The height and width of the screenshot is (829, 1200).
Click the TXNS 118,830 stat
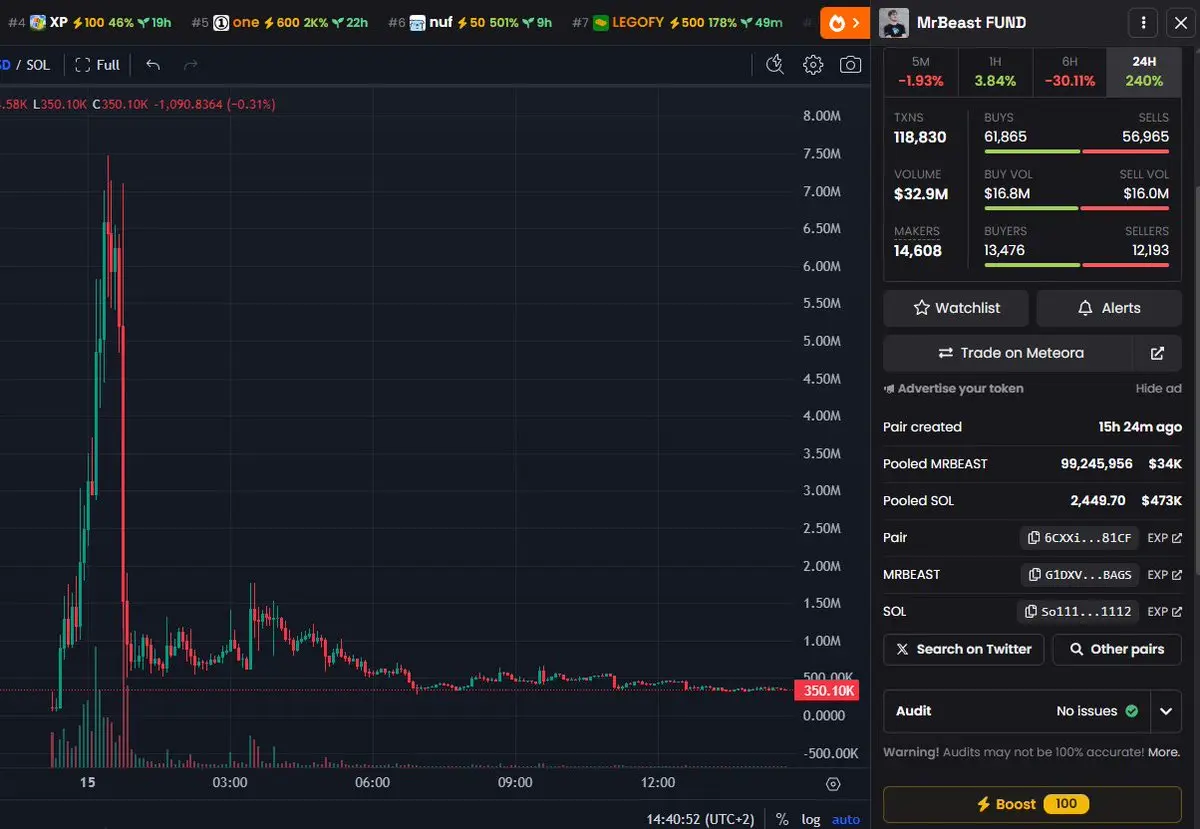[x=920, y=128]
